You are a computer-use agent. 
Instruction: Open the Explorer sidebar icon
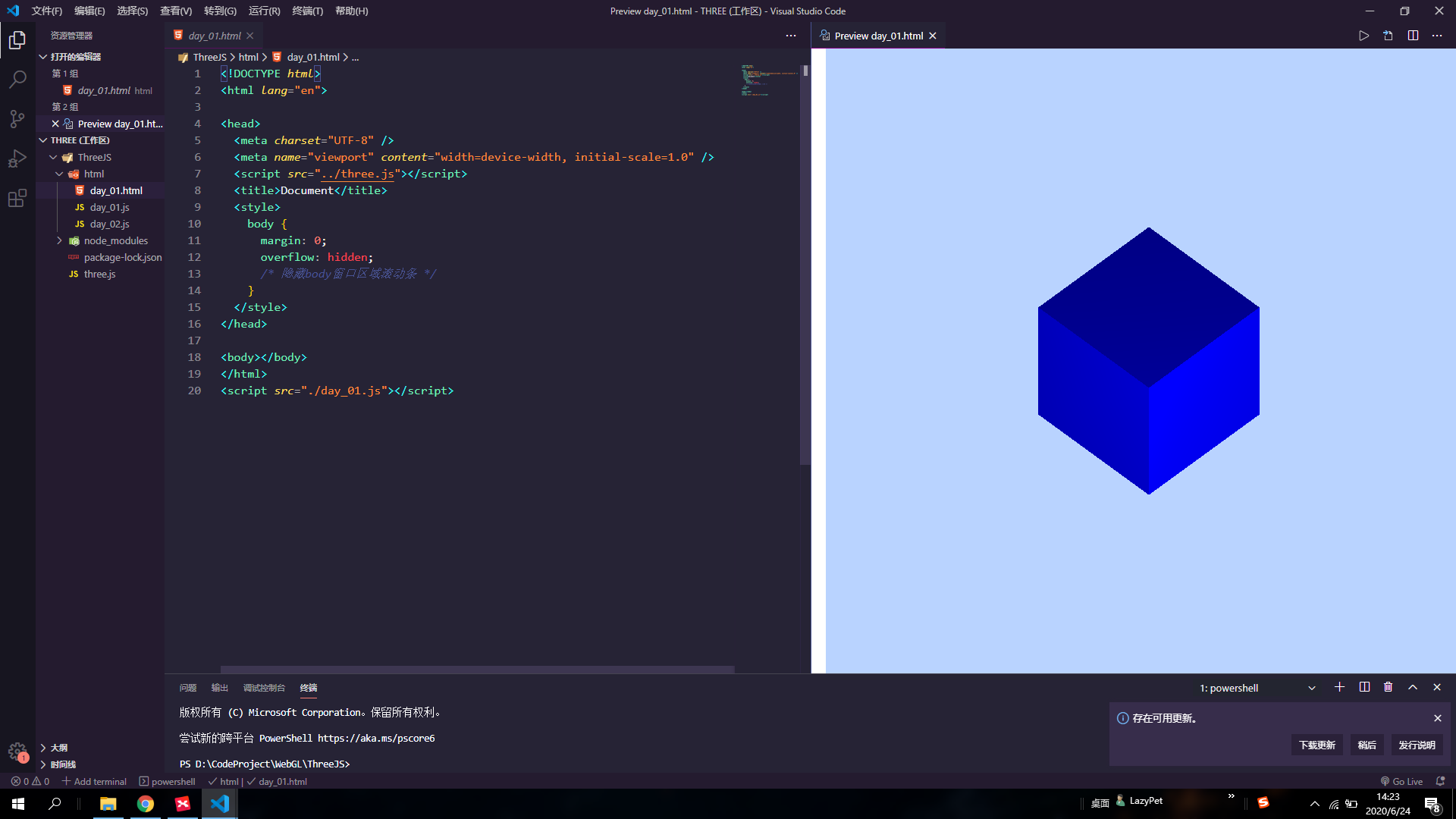(17, 40)
